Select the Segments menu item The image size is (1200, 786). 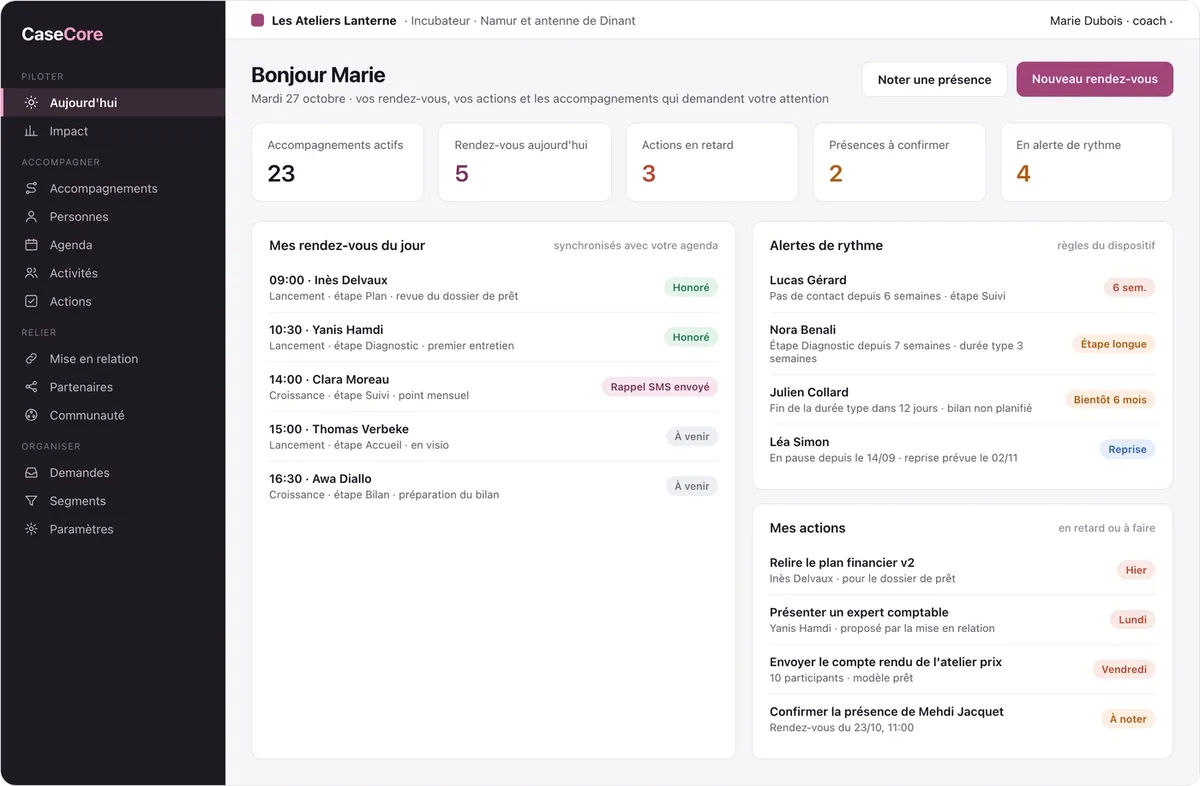tap(112, 501)
